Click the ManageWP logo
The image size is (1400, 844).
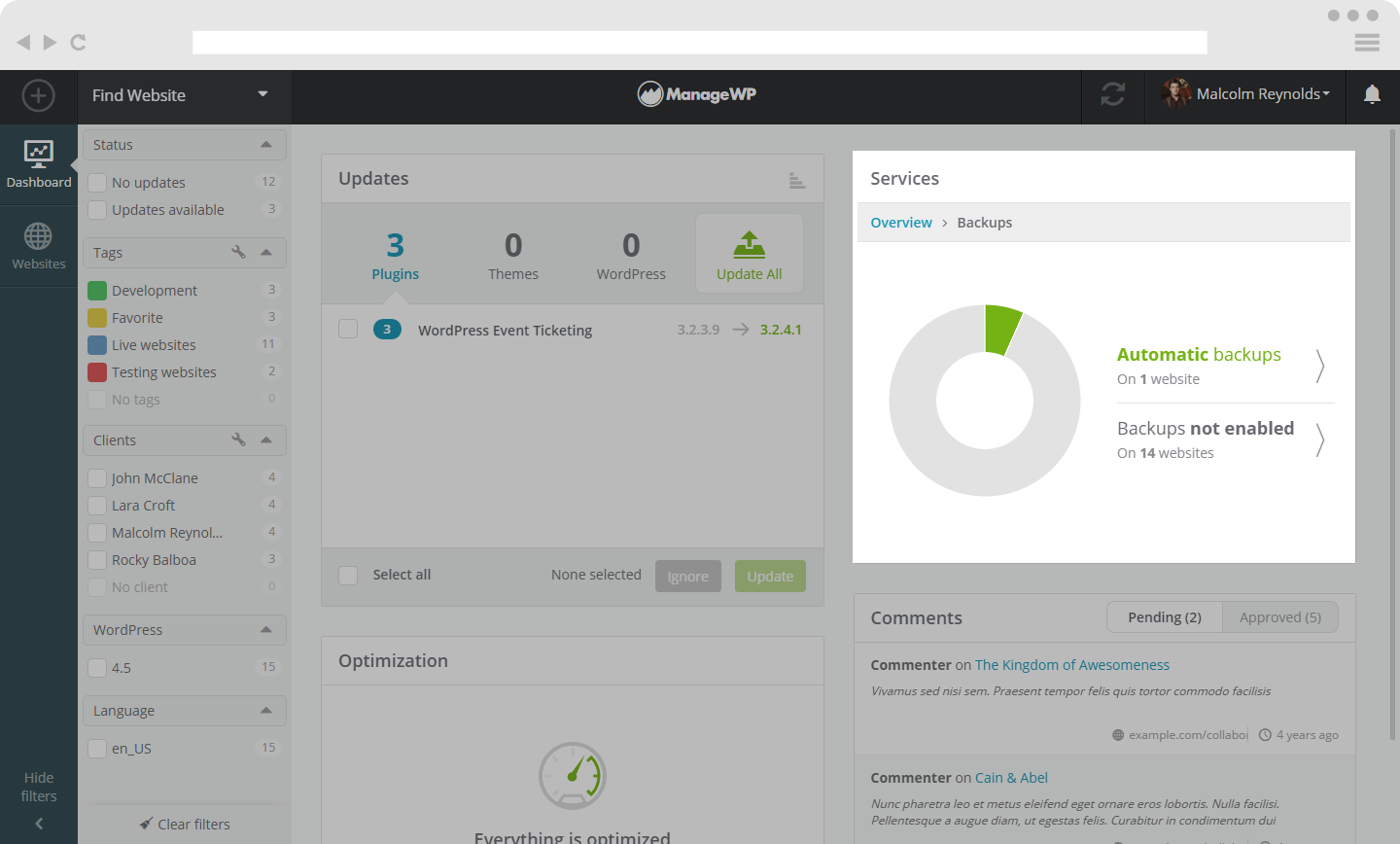click(697, 94)
